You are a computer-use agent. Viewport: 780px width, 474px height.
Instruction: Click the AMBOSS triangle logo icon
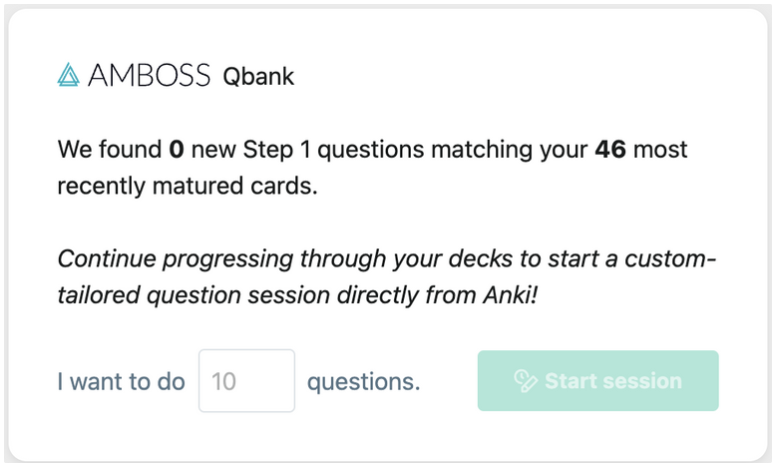[68, 75]
